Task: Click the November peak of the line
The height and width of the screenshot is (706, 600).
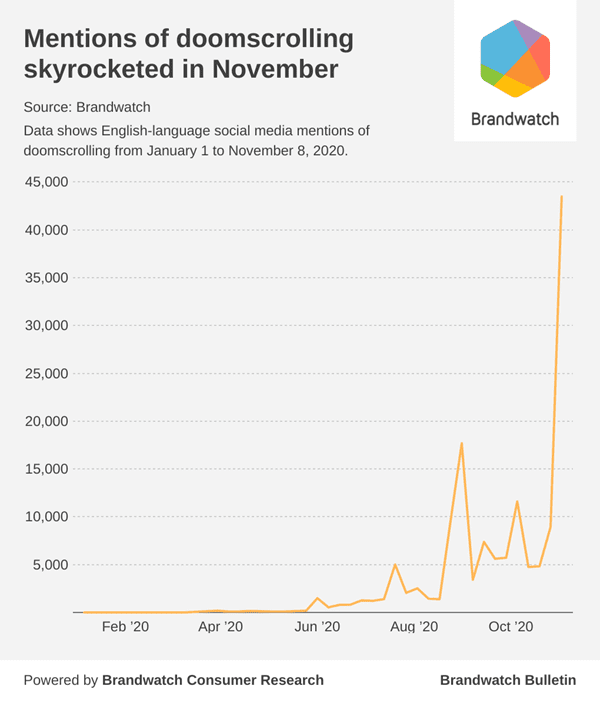Action: click(x=561, y=197)
